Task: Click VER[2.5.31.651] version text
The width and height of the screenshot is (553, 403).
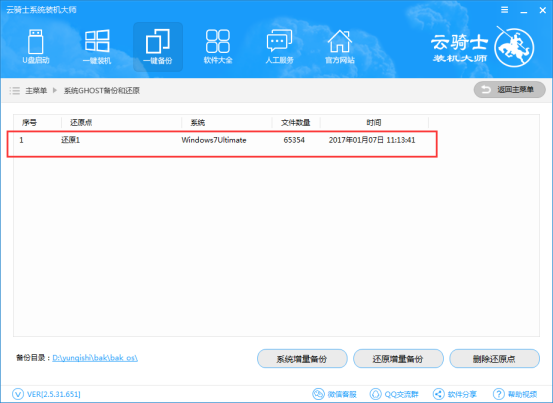Action: click(54, 394)
